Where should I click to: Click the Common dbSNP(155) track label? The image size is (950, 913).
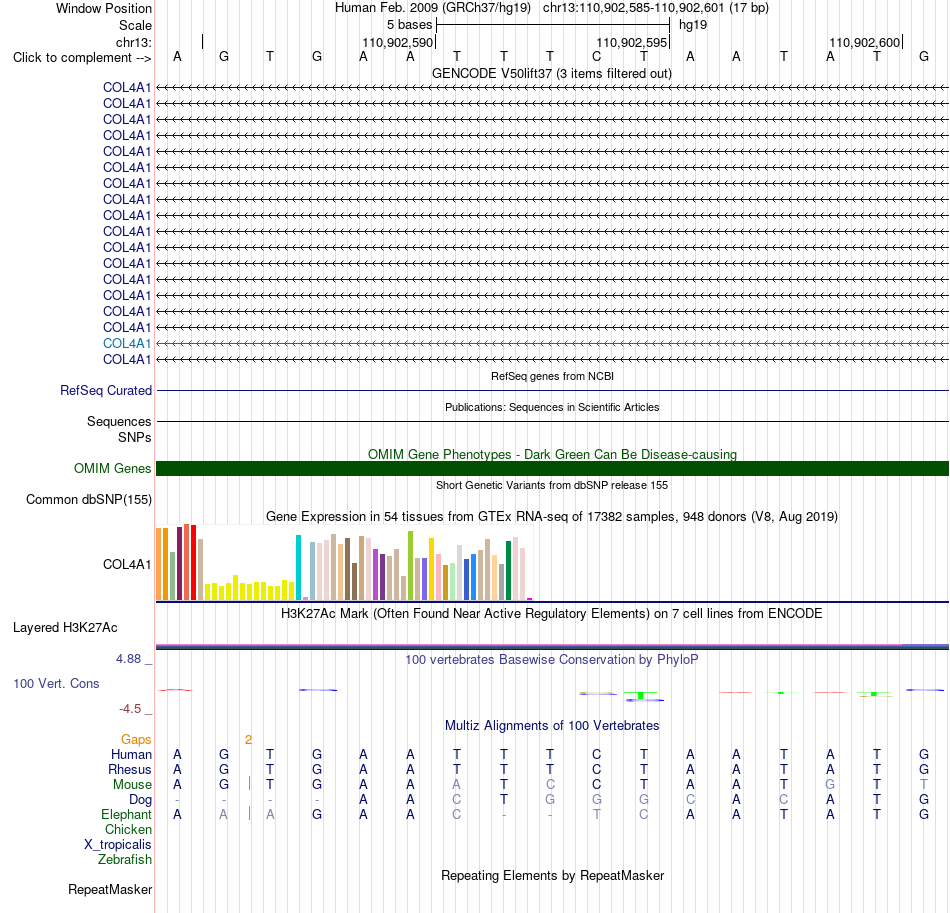tap(88, 500)
